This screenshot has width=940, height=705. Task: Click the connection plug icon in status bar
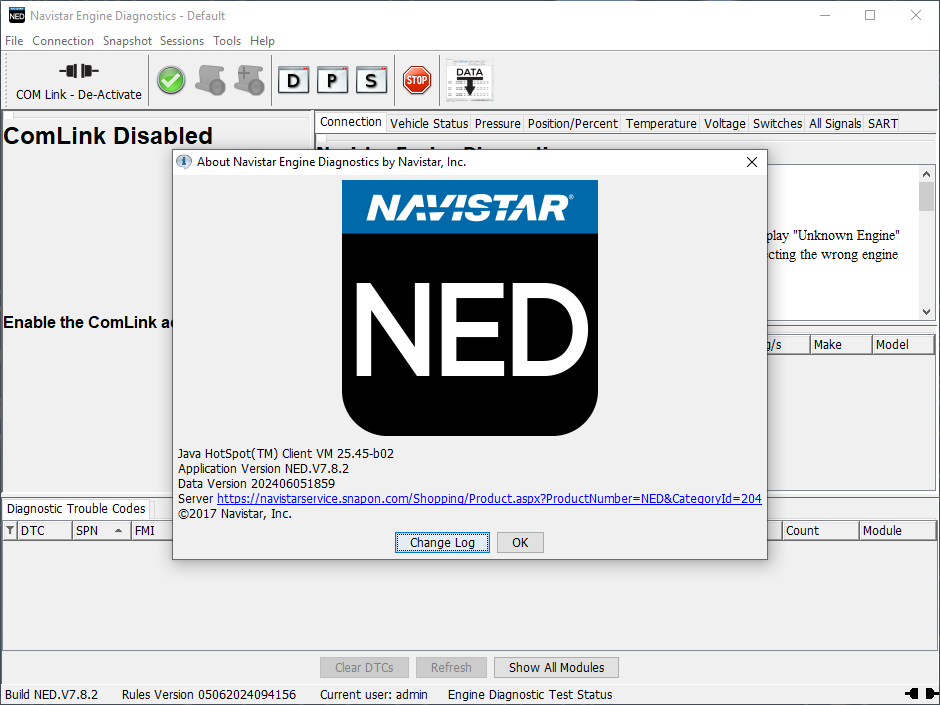(922, 694)
